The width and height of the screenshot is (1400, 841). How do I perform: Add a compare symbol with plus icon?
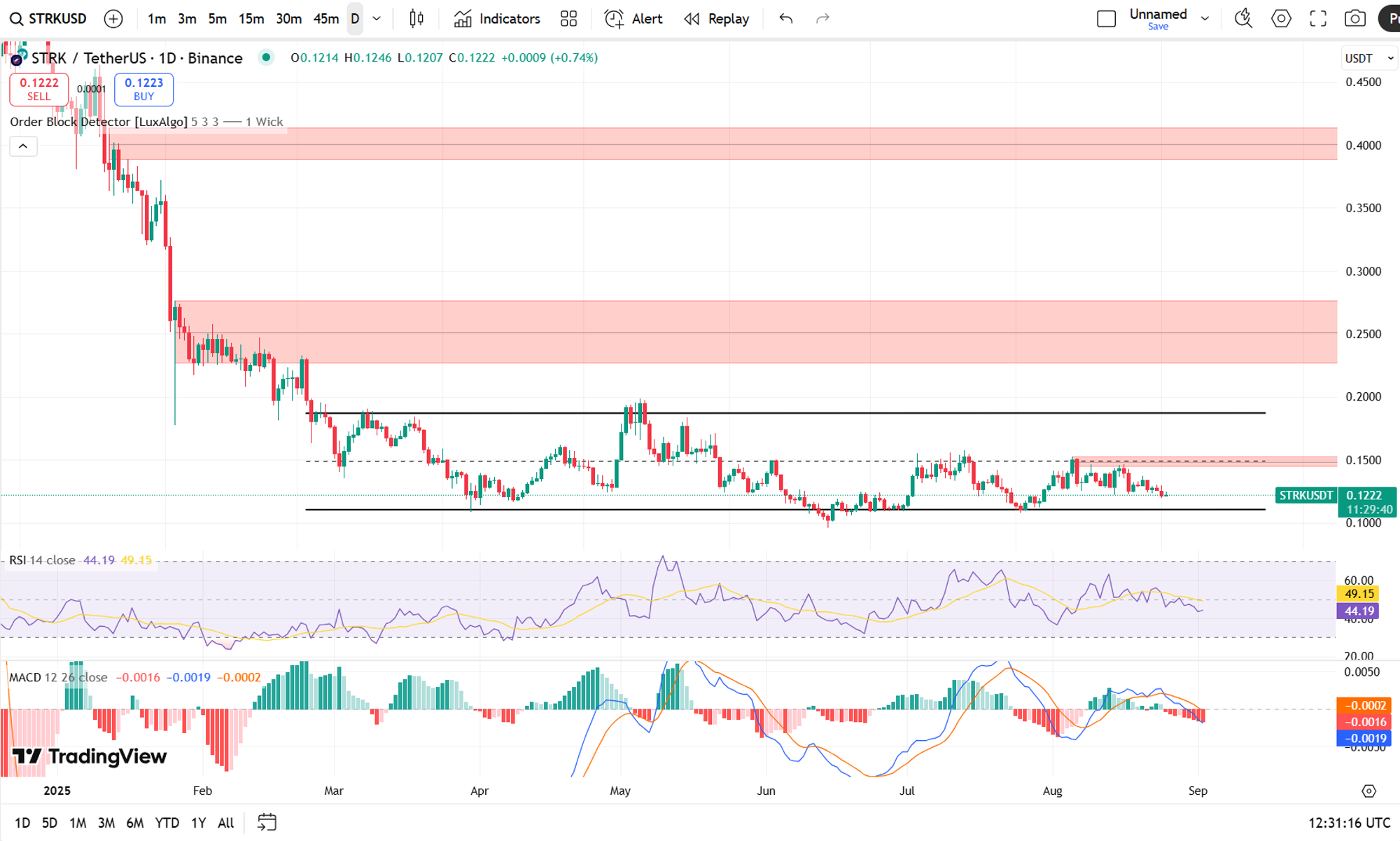113,19
